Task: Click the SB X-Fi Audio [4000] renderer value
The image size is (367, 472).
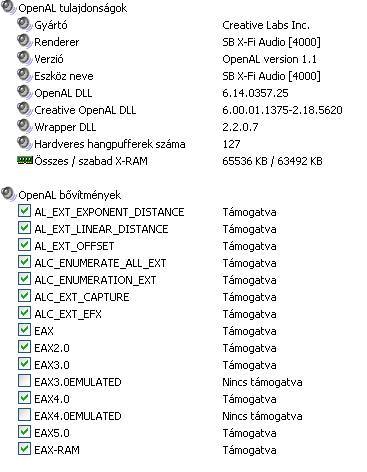Action: click(x=271, y=42)
